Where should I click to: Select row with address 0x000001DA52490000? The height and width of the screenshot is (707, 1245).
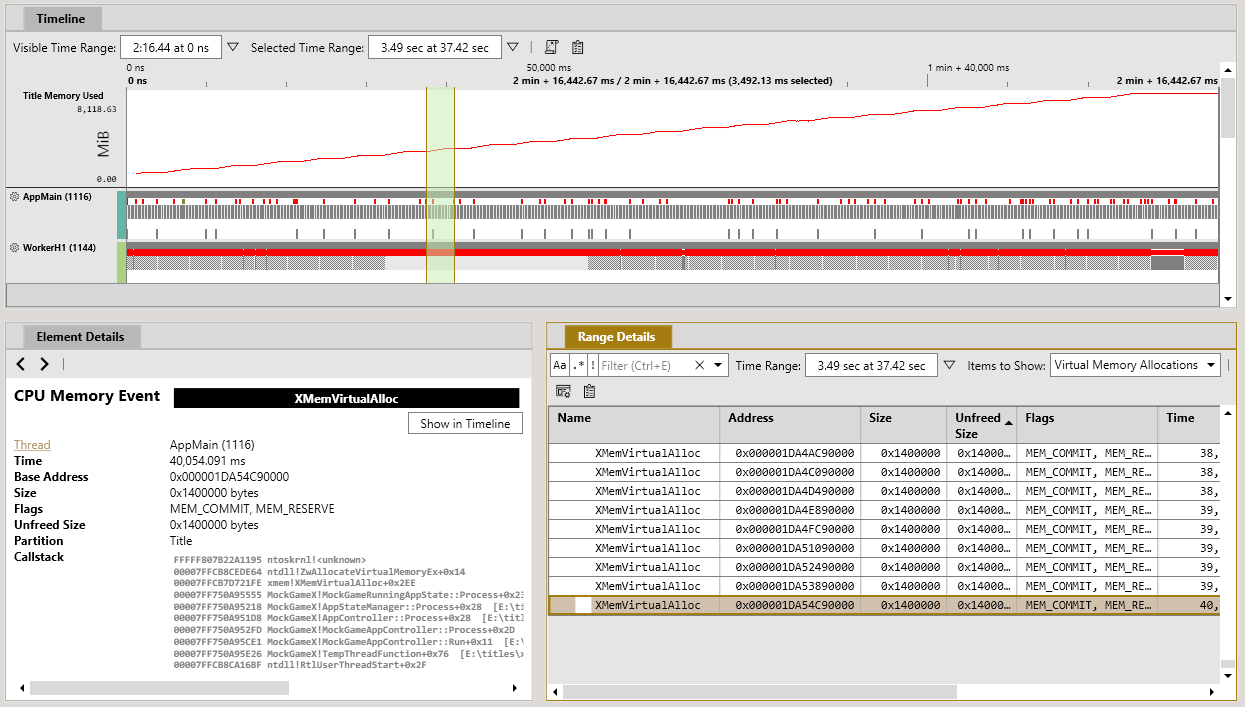(x=885, y=567)
